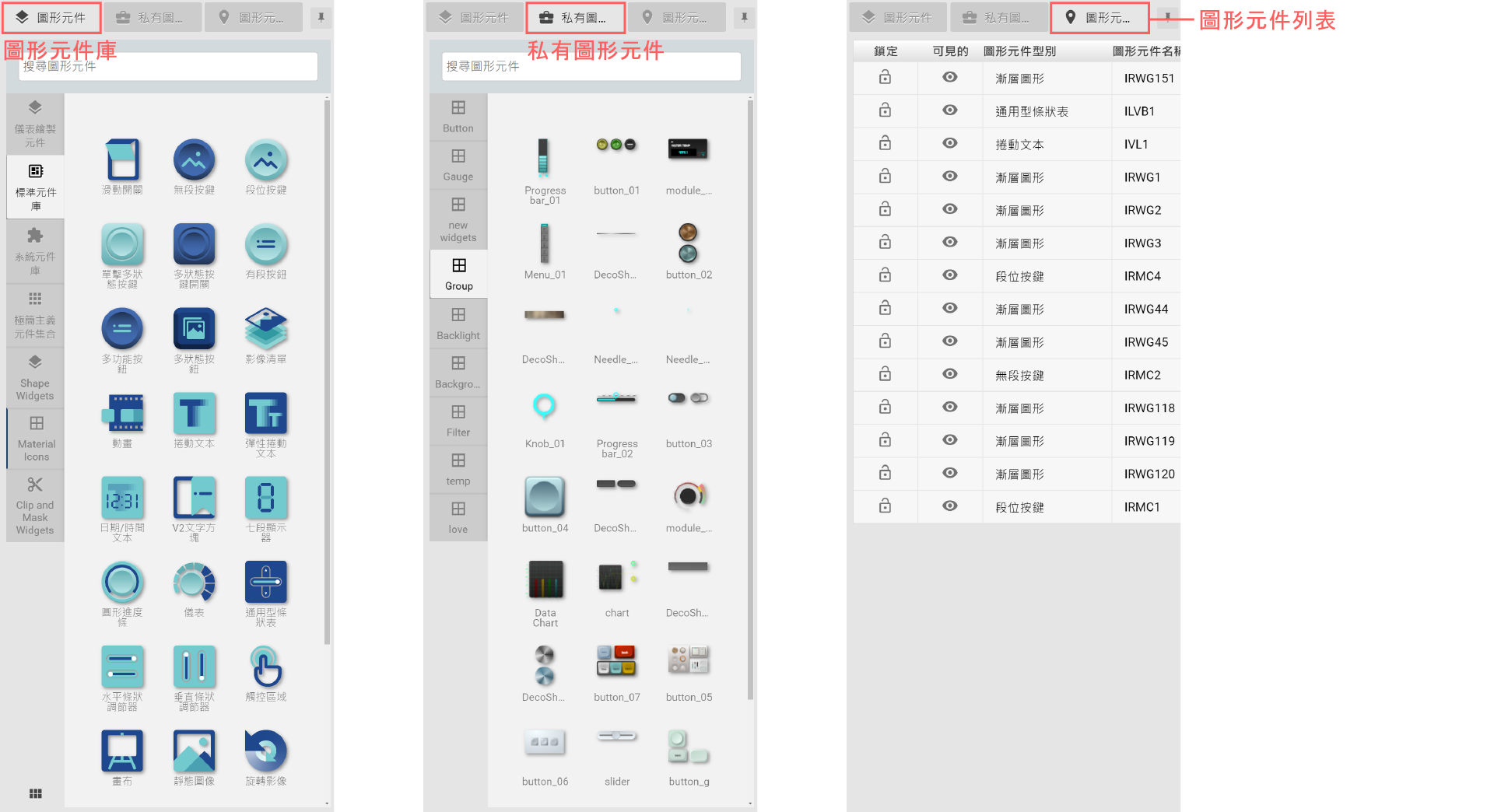Viewport: 1494px width, 812px height.
Task: Toggle lock for IRMC1 widget
Action: (x=885, y=506)
